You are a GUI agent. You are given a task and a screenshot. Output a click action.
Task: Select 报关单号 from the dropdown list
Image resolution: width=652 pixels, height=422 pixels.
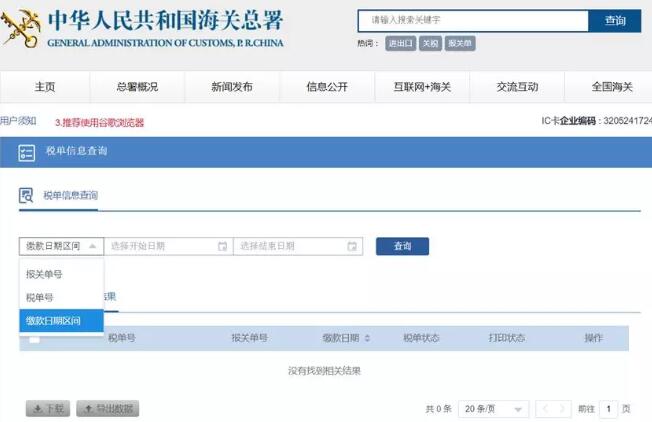click(x=45, y=274)
